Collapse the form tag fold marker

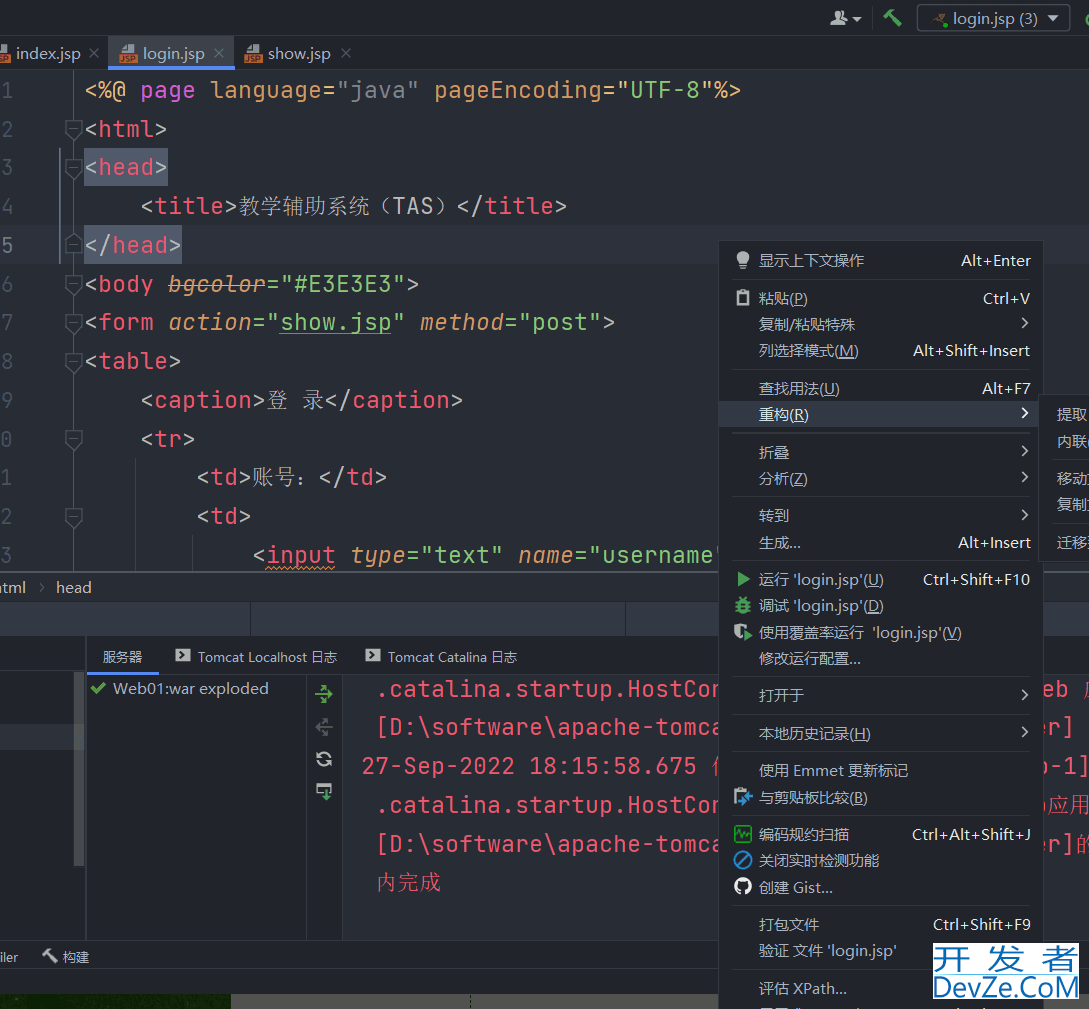[x=73, y=322]
